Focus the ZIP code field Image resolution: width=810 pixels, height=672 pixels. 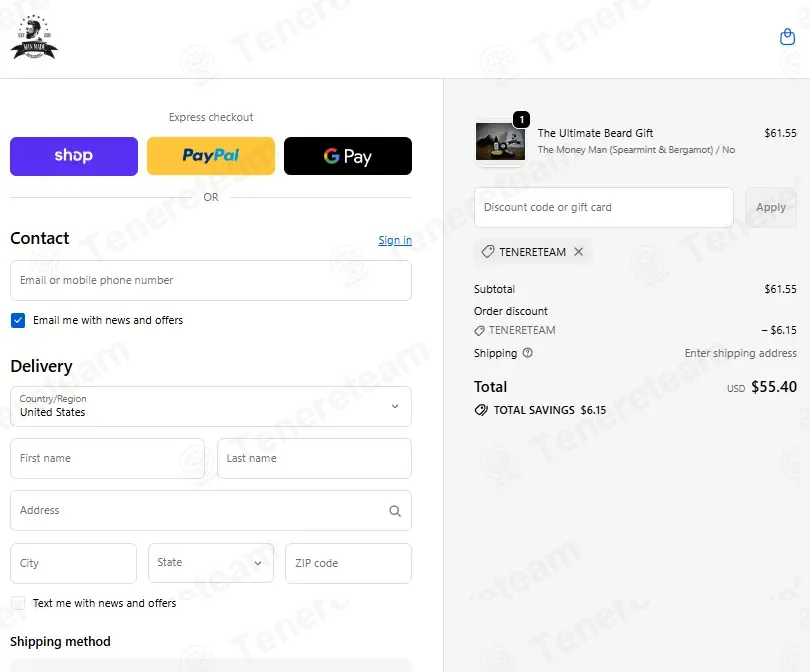[x=348, y=563]
